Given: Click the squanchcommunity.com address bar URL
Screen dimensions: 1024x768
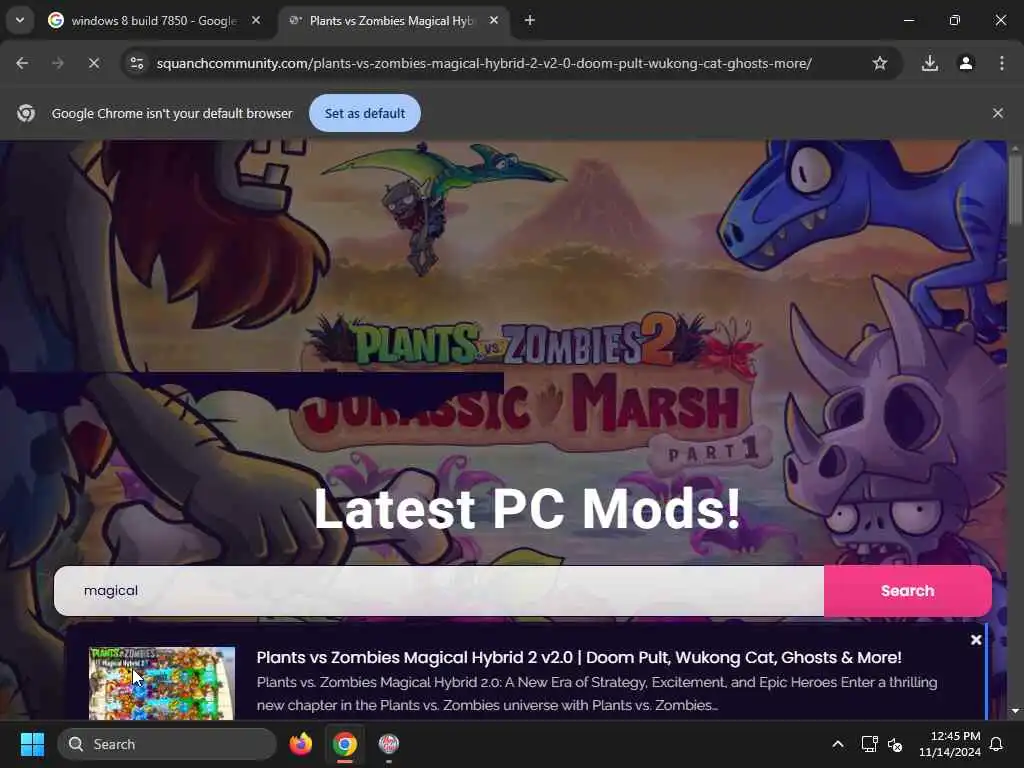Looking at the screenshot, I should 484,63.
